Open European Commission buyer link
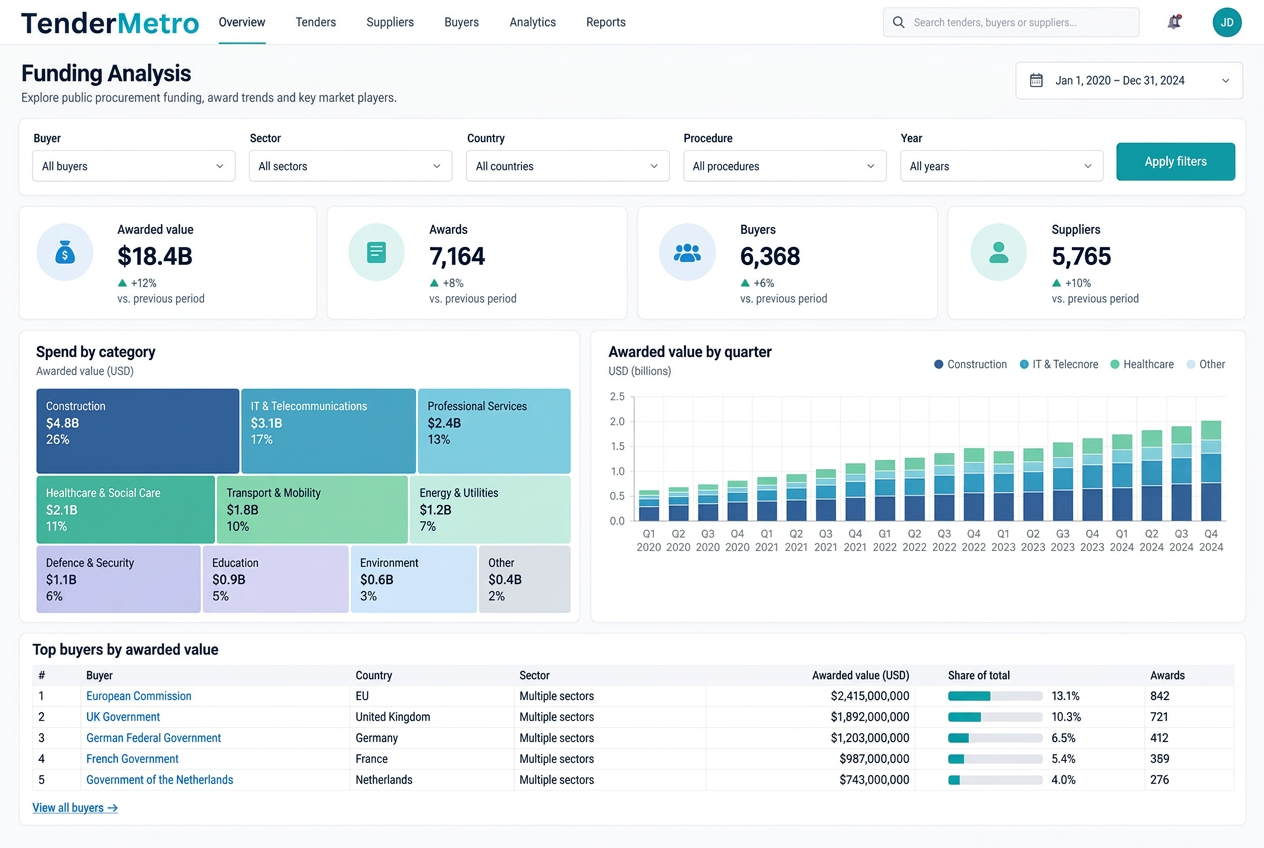 (139, 696)
